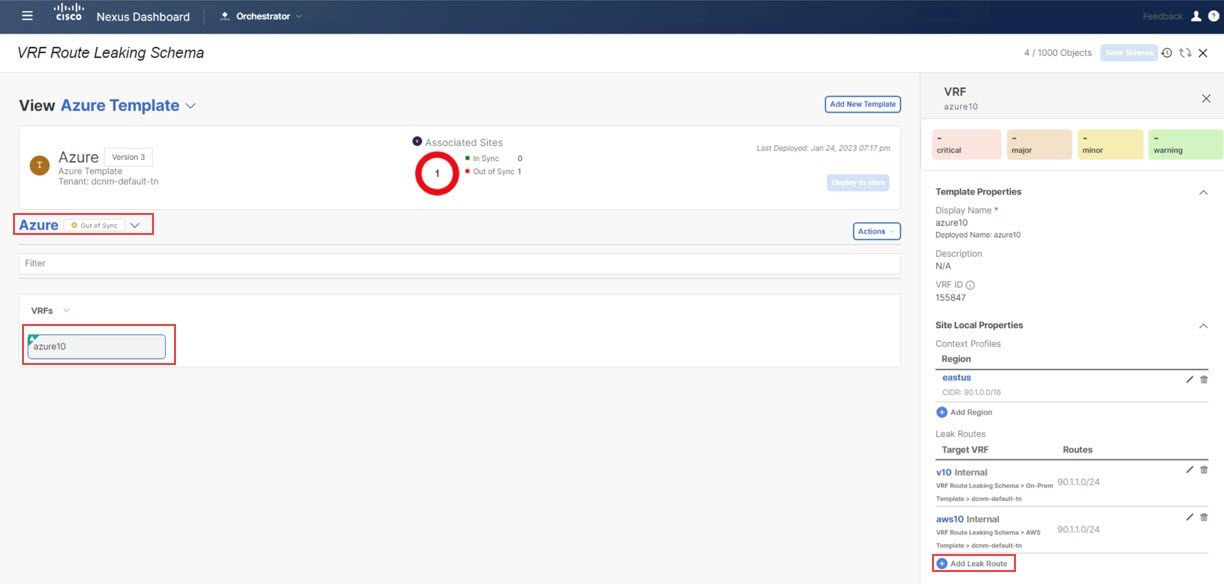Click the Nexus Dashboard title

coord(143,16)
